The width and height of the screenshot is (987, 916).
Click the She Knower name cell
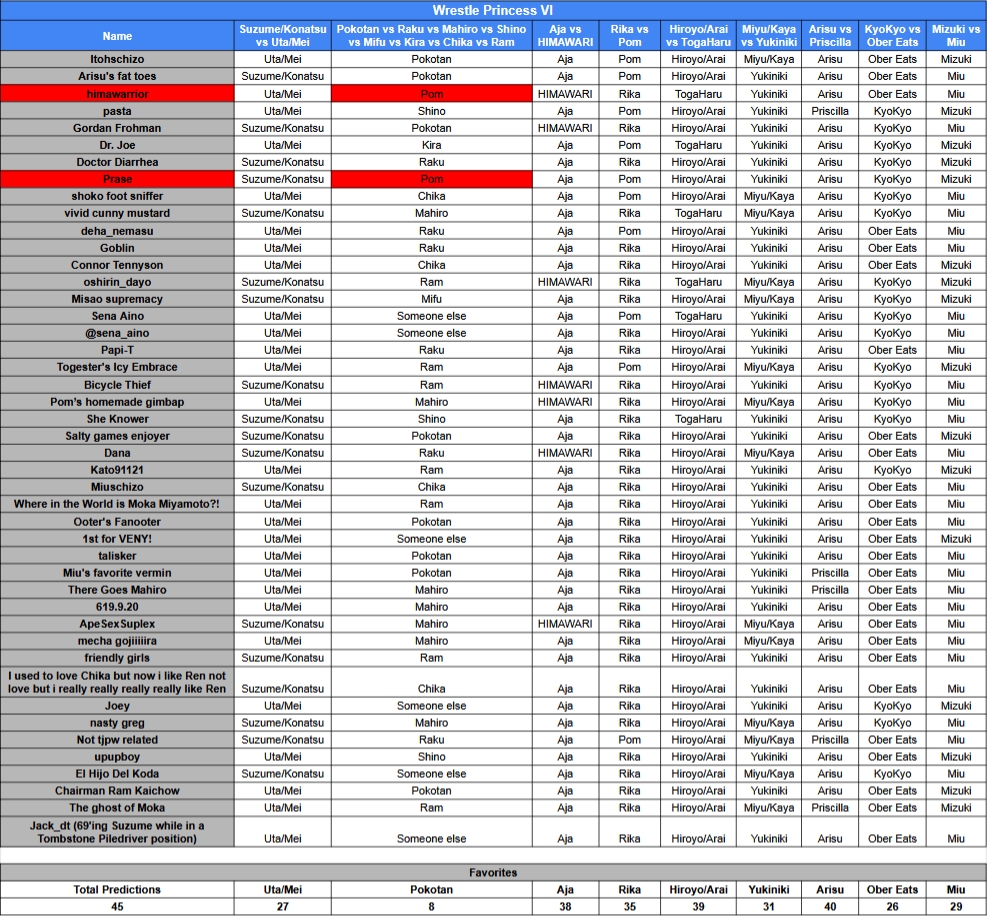[x=117, y=419]
